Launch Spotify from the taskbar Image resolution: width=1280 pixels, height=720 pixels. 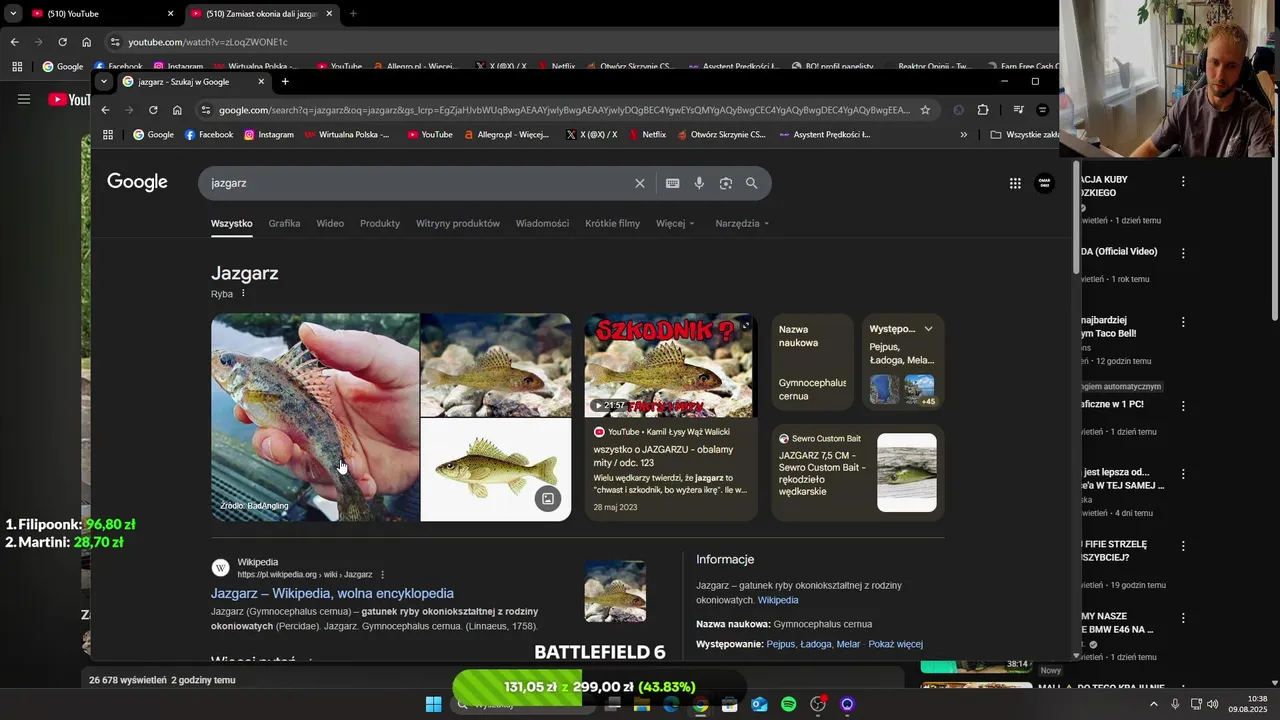point(788,704)
